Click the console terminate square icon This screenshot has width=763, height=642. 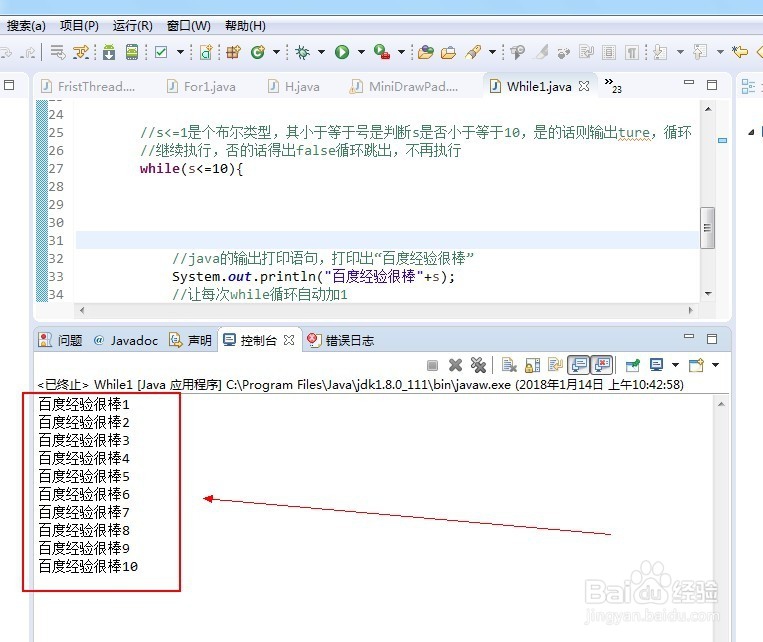(x=432, y=365)
